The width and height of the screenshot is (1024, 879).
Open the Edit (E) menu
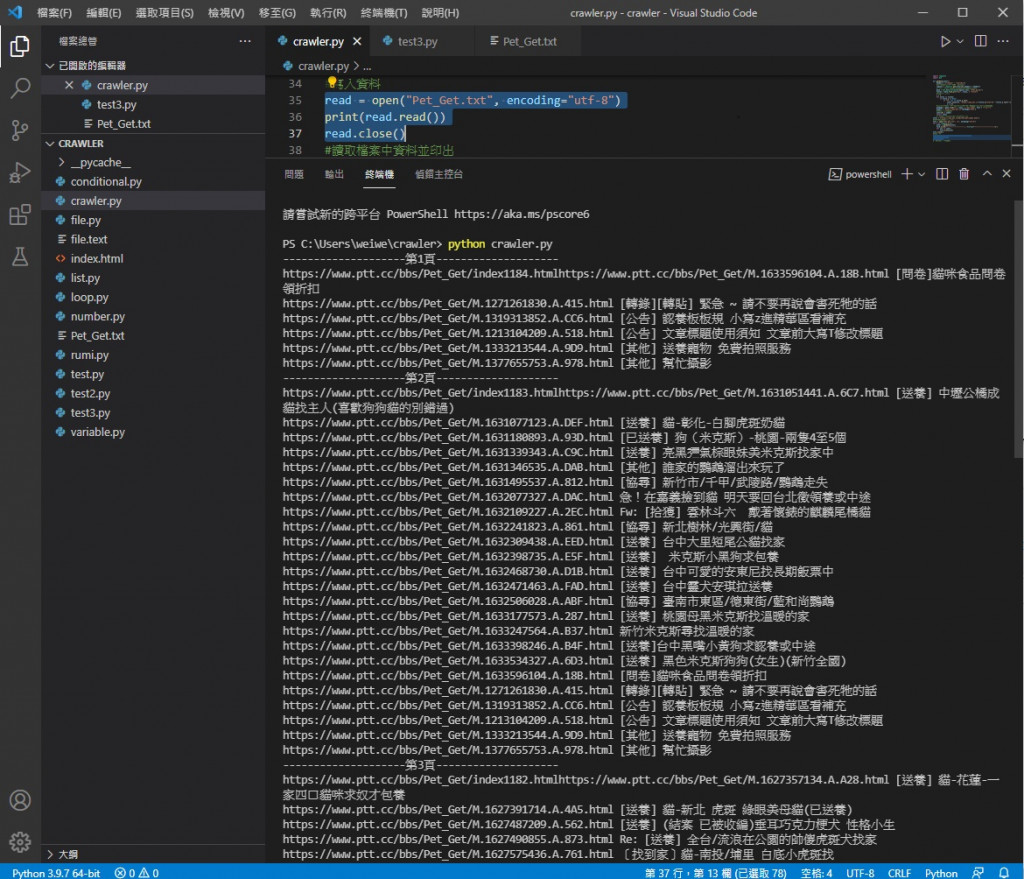pos(103,12)
